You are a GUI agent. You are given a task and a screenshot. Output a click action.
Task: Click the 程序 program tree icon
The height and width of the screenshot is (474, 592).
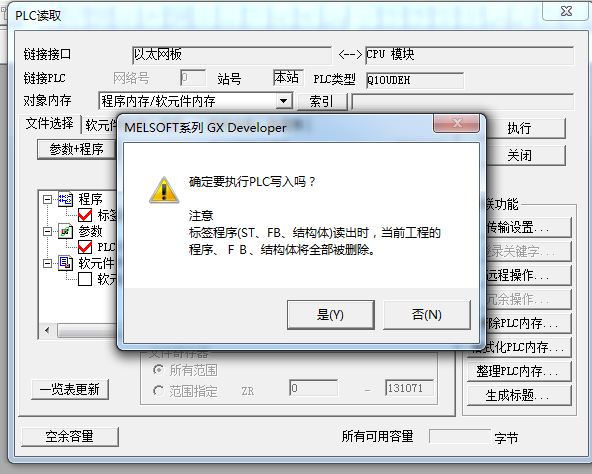65,199
